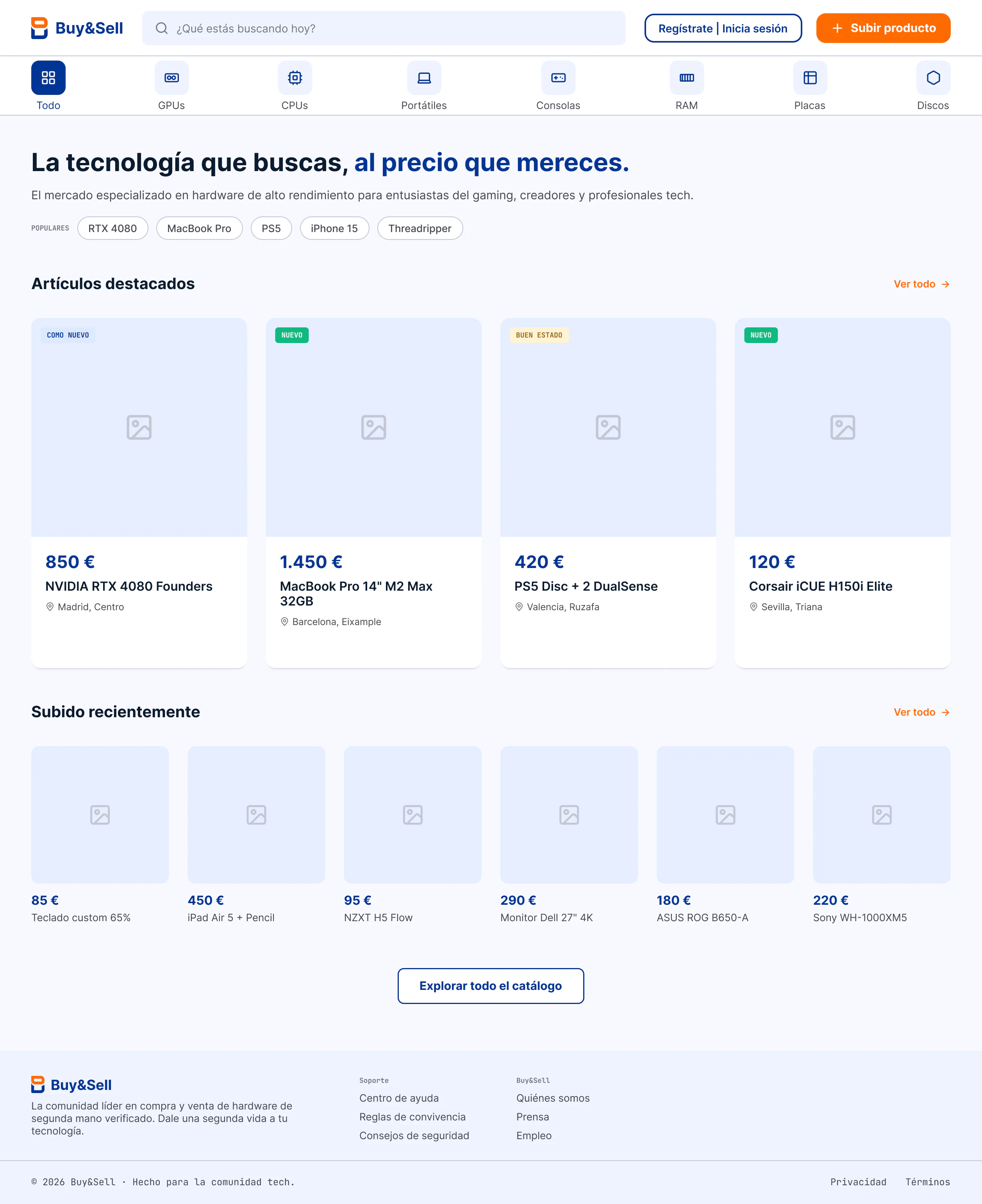Click the 290 € price
The height and width of the screenshot is (1204, 982).
pos(518,900)
